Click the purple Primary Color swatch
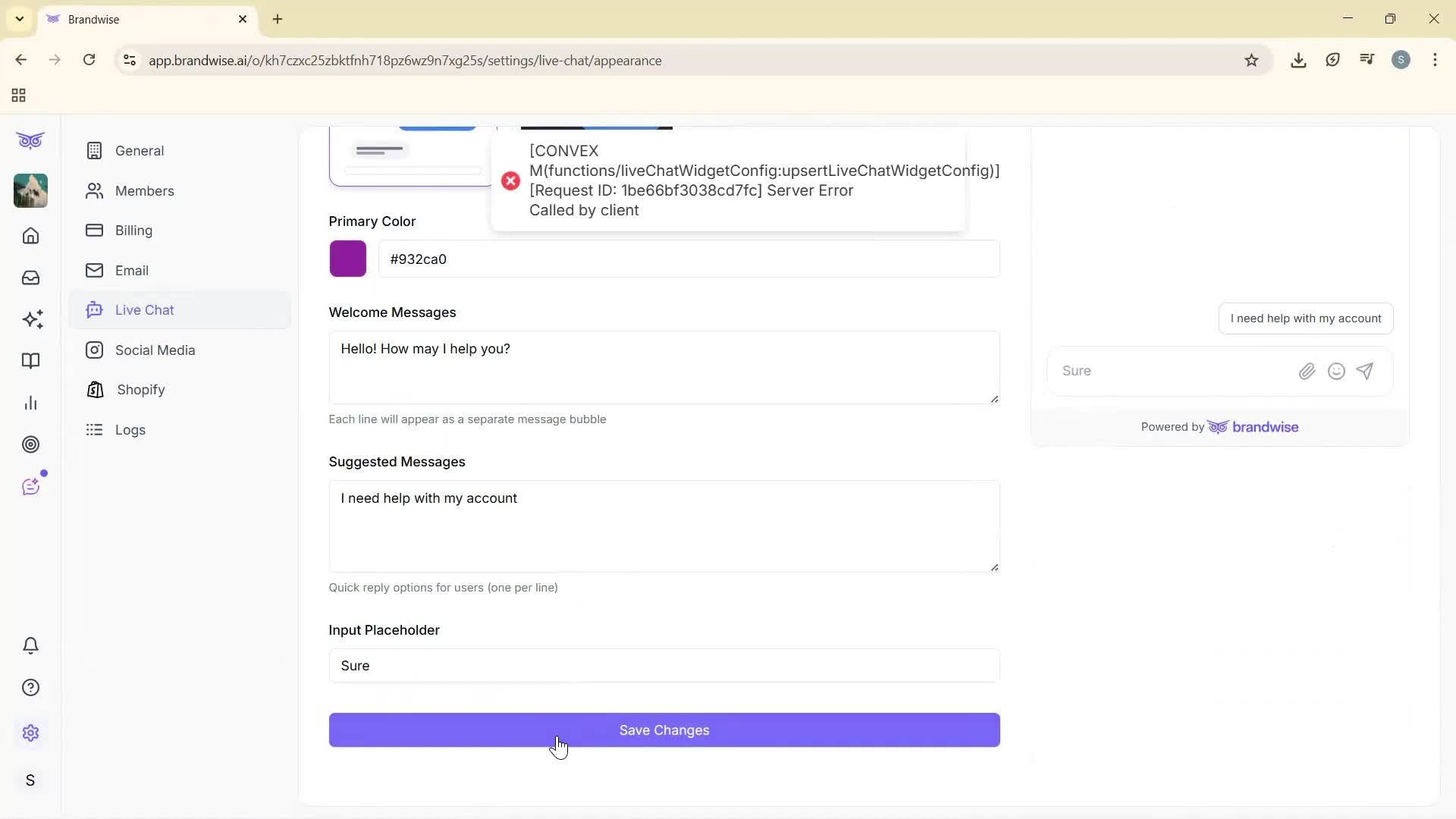Screen dimensions: 1456x819 347,259
